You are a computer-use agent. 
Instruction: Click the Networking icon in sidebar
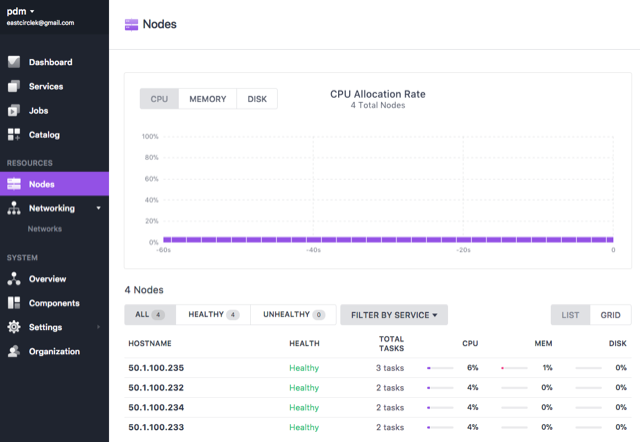click(14, 208)
